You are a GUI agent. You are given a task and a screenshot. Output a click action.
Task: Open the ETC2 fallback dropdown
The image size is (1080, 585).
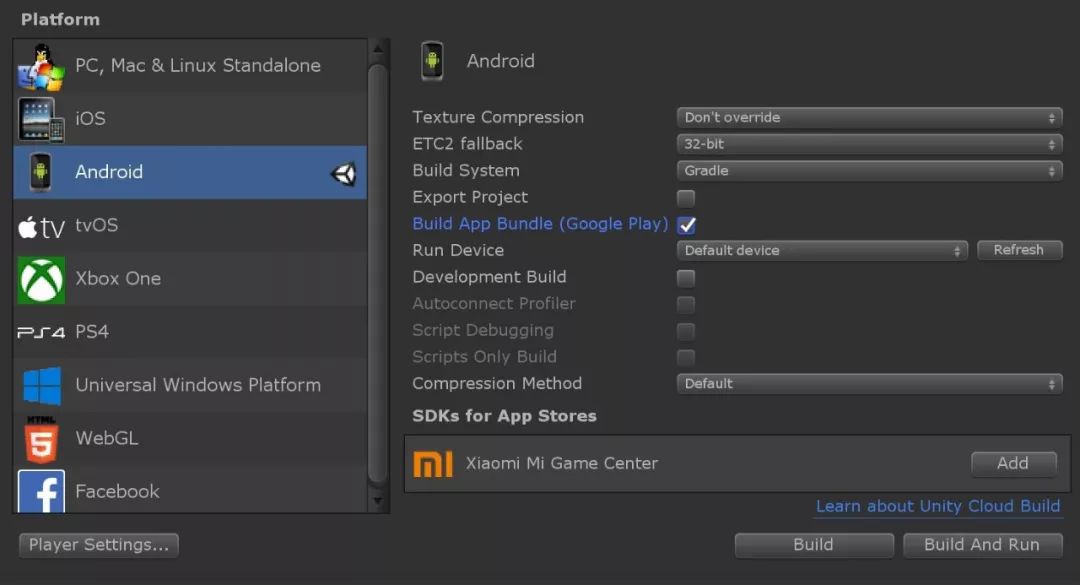point(869,144)
